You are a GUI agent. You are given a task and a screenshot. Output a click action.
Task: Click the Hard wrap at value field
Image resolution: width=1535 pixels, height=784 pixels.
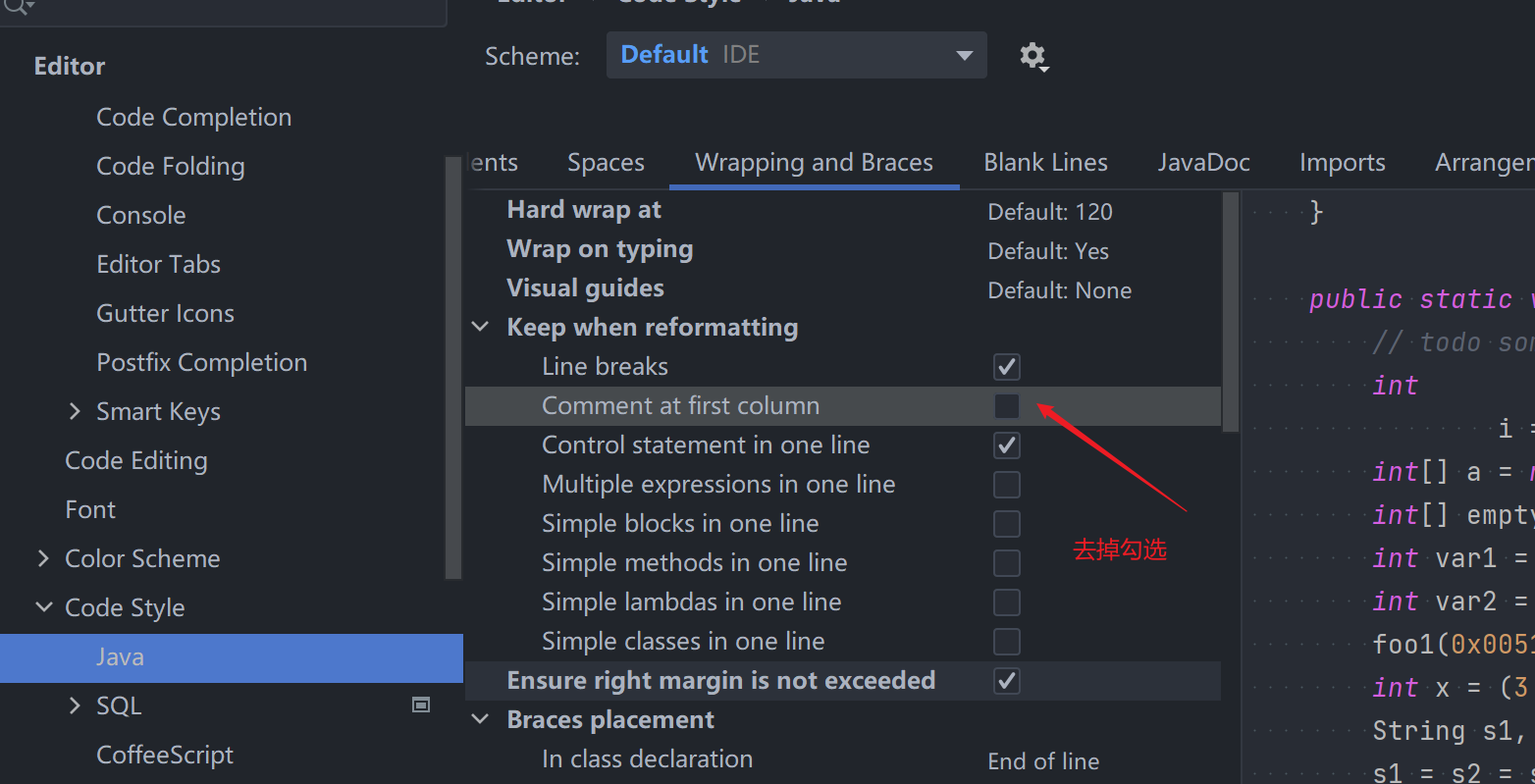(x=1050, y=212)
